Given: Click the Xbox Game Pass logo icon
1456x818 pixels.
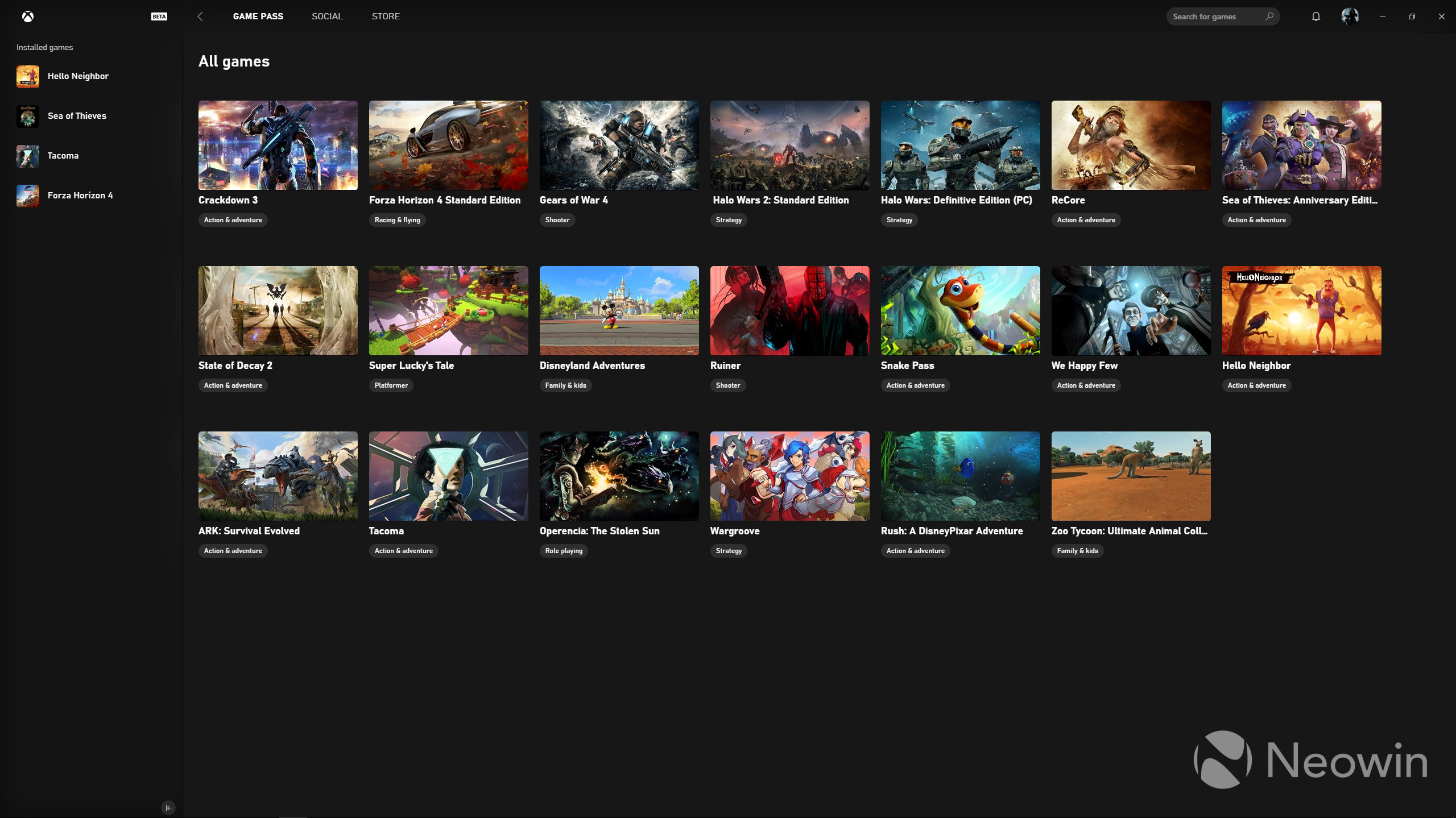Looking at the screenshot, I should pos(27,15).
